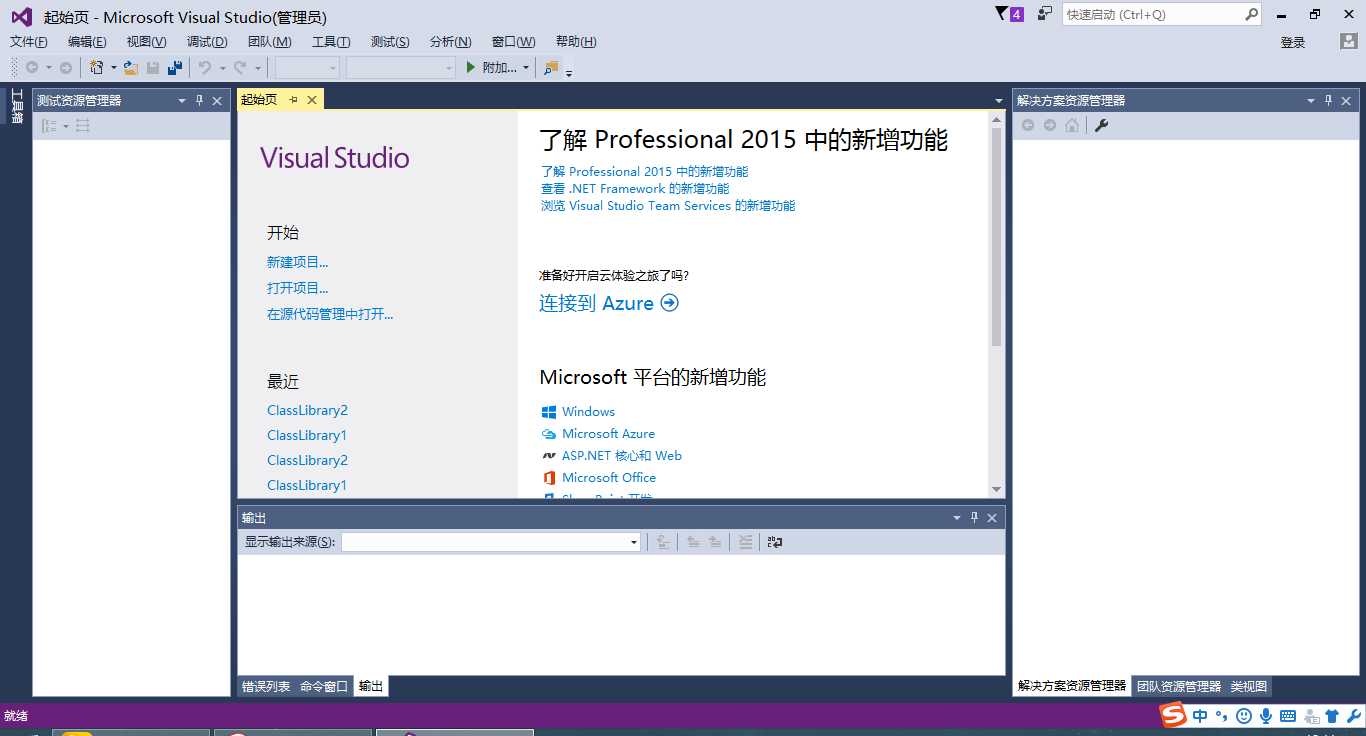Click the Visual Studio logo in title bar

(21, 16)
